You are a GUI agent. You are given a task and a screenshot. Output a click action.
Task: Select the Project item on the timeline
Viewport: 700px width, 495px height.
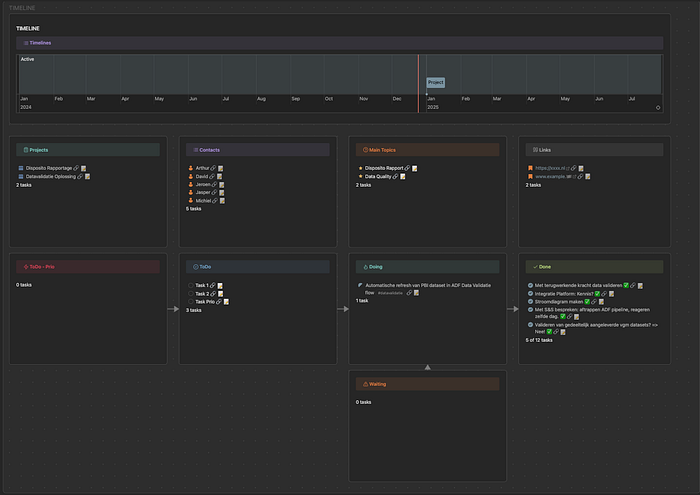pos(435,83)
